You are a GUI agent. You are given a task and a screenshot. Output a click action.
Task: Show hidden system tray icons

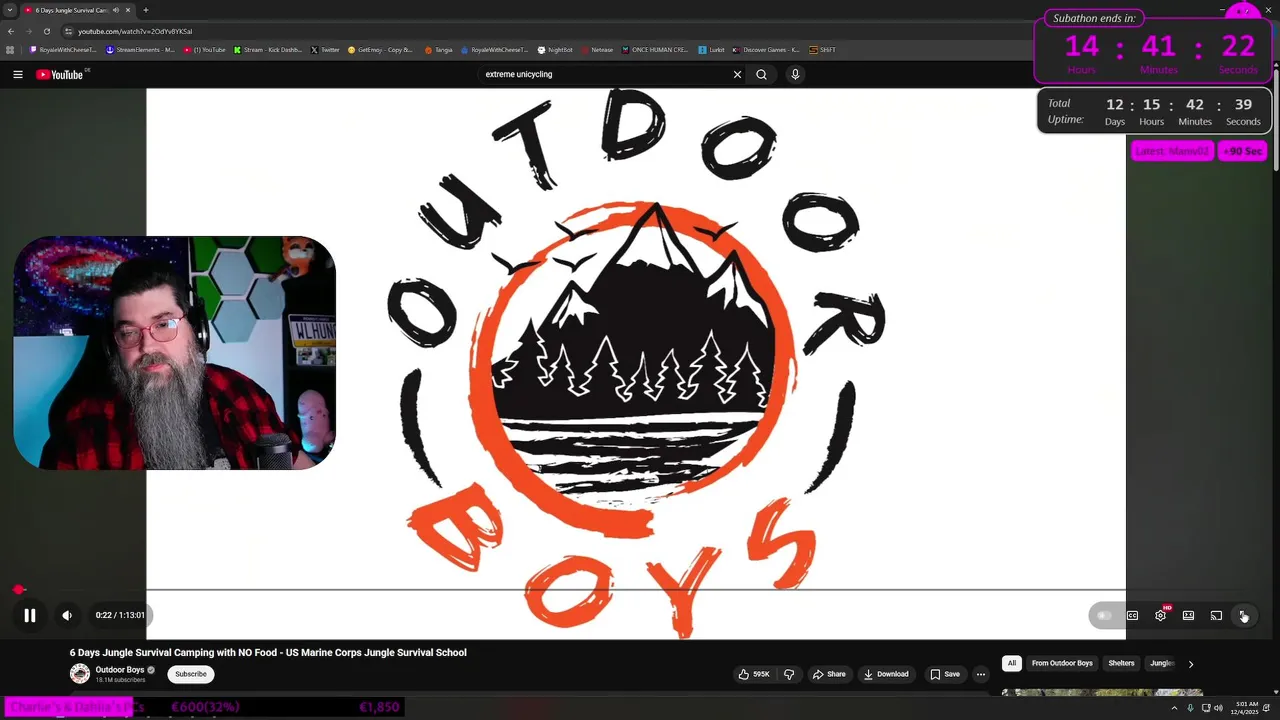coord(1174,708)
